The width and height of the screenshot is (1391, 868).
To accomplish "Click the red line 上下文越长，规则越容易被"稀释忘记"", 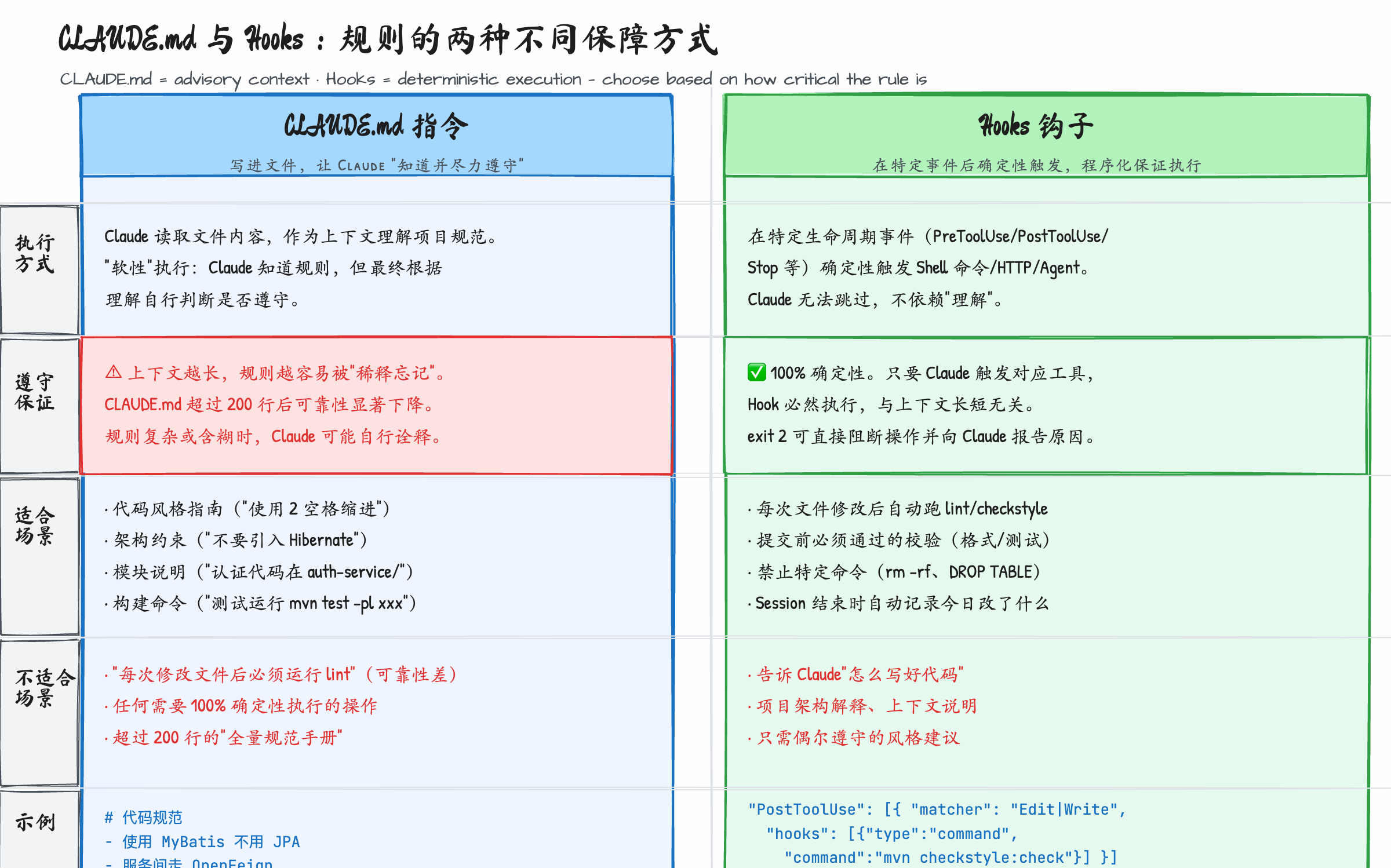I will [x=285, y=373].
